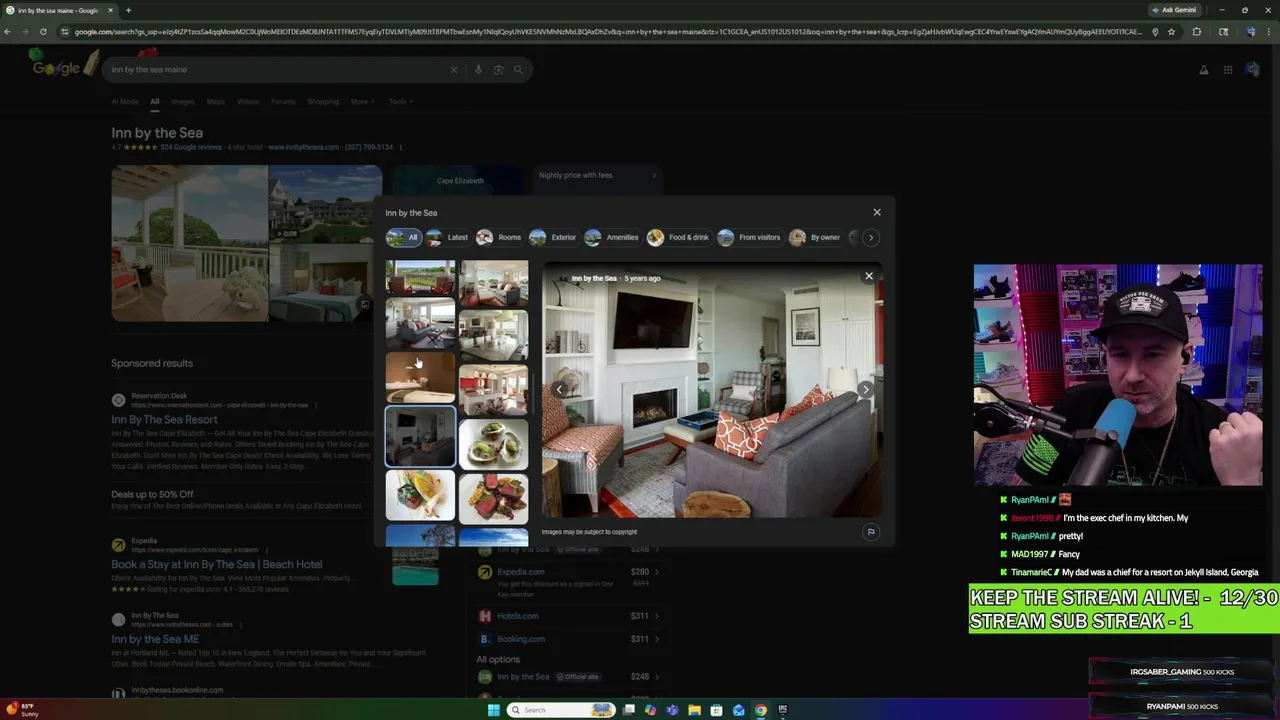Start voice search with the microphone icon
Image resolution: width=1280 pixels, height=720 pixels.
(478, 70)
